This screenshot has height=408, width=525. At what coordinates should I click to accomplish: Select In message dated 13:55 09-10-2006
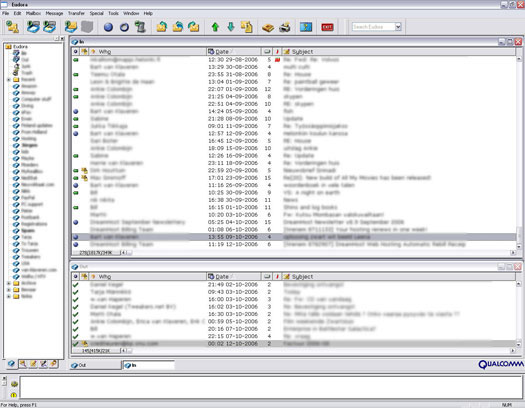(x=294, y=237)
